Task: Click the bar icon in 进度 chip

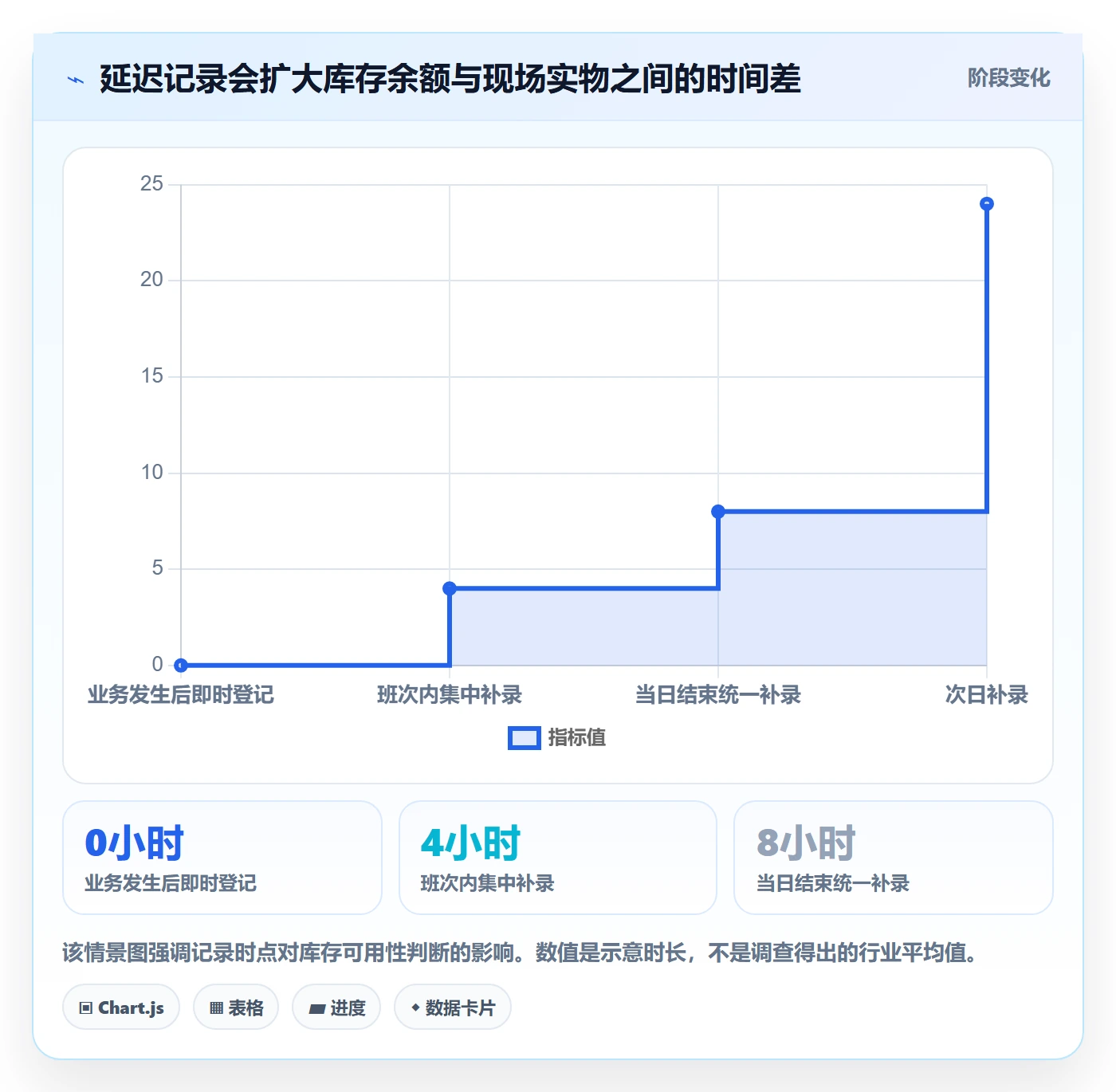Action: [316, 1009]
